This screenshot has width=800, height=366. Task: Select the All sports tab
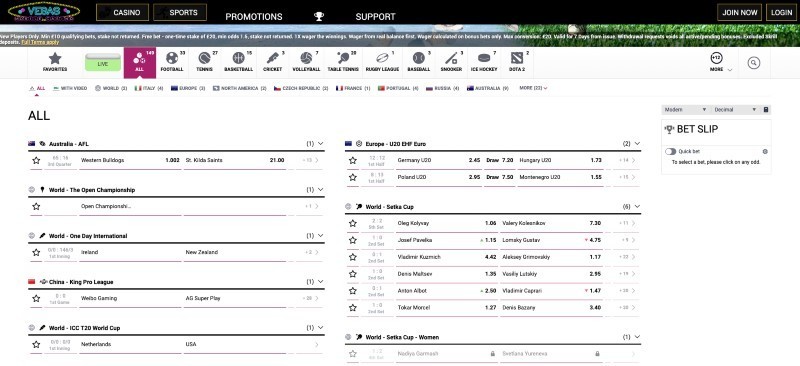pos(140,62)
